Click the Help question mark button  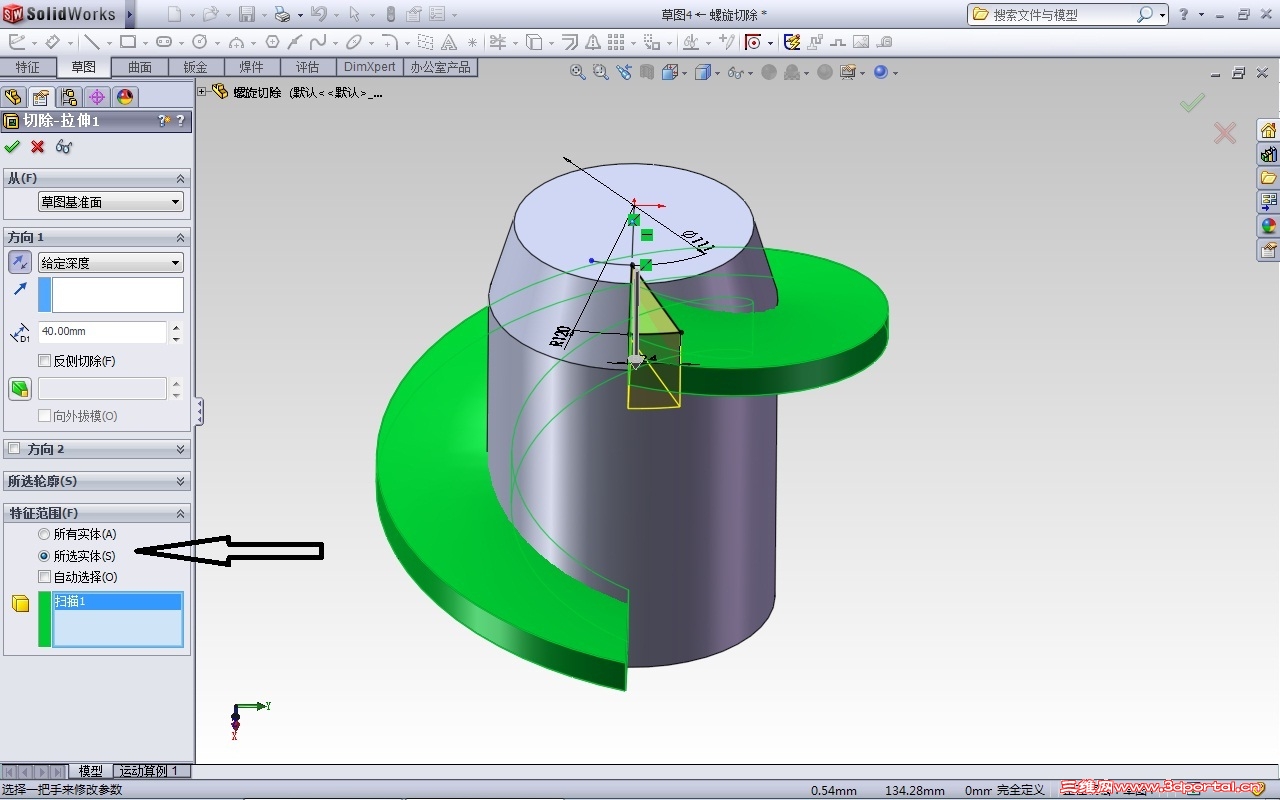(1185, 14)
